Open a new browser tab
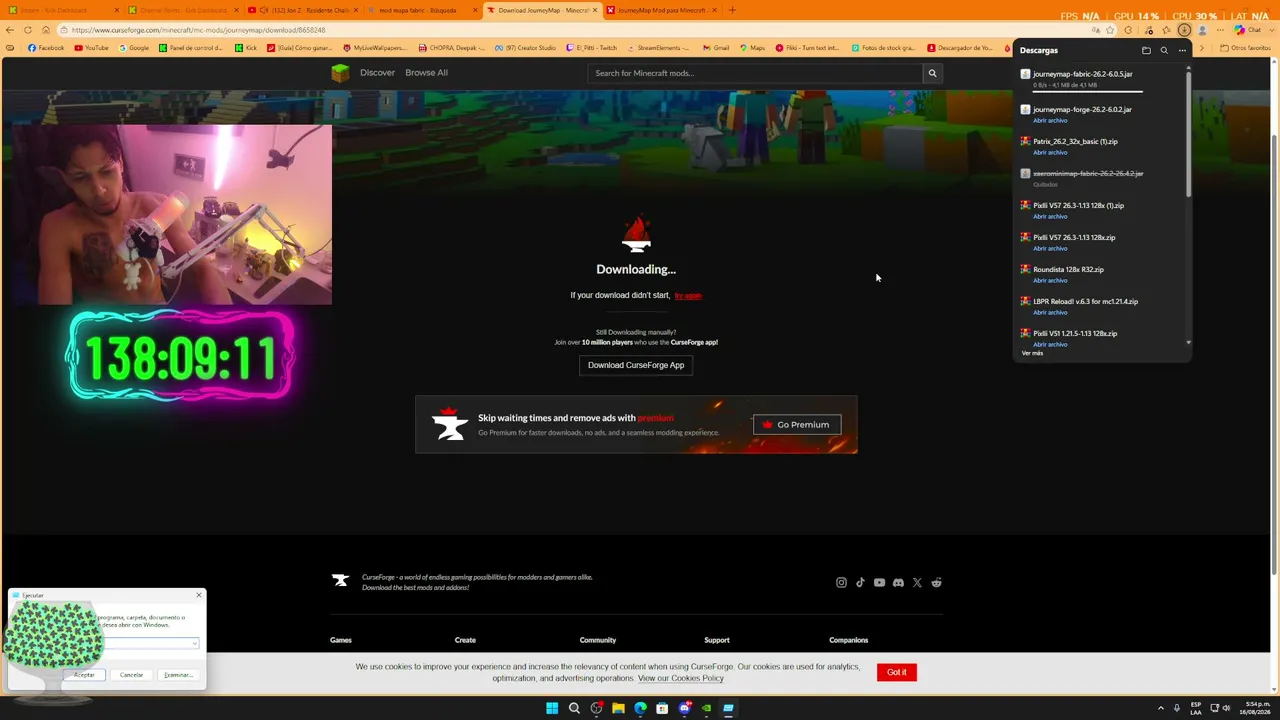This screenshot has width=1280, height=720. (732, 10)
